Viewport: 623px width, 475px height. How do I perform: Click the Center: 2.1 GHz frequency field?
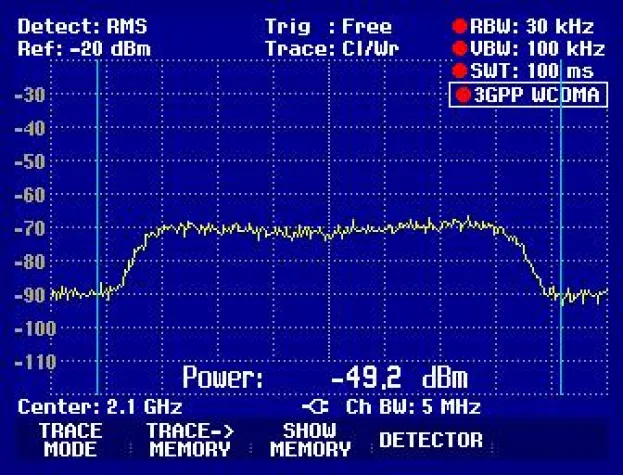coord(100,408)
